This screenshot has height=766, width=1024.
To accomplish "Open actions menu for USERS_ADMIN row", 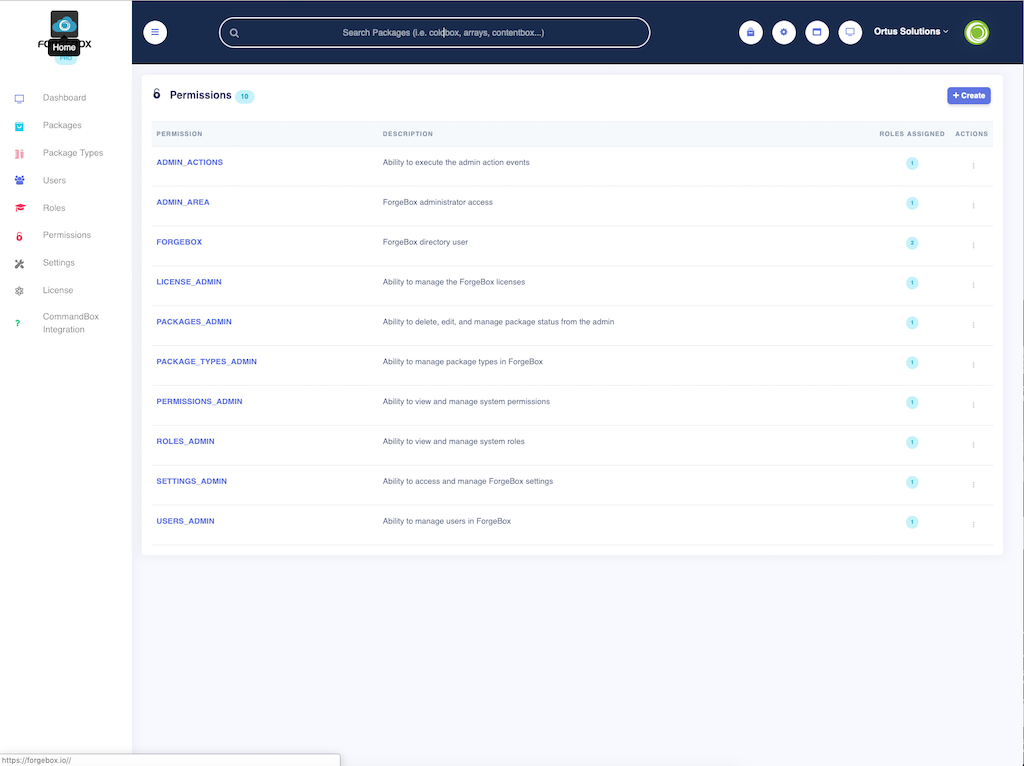I will [973, 524].
